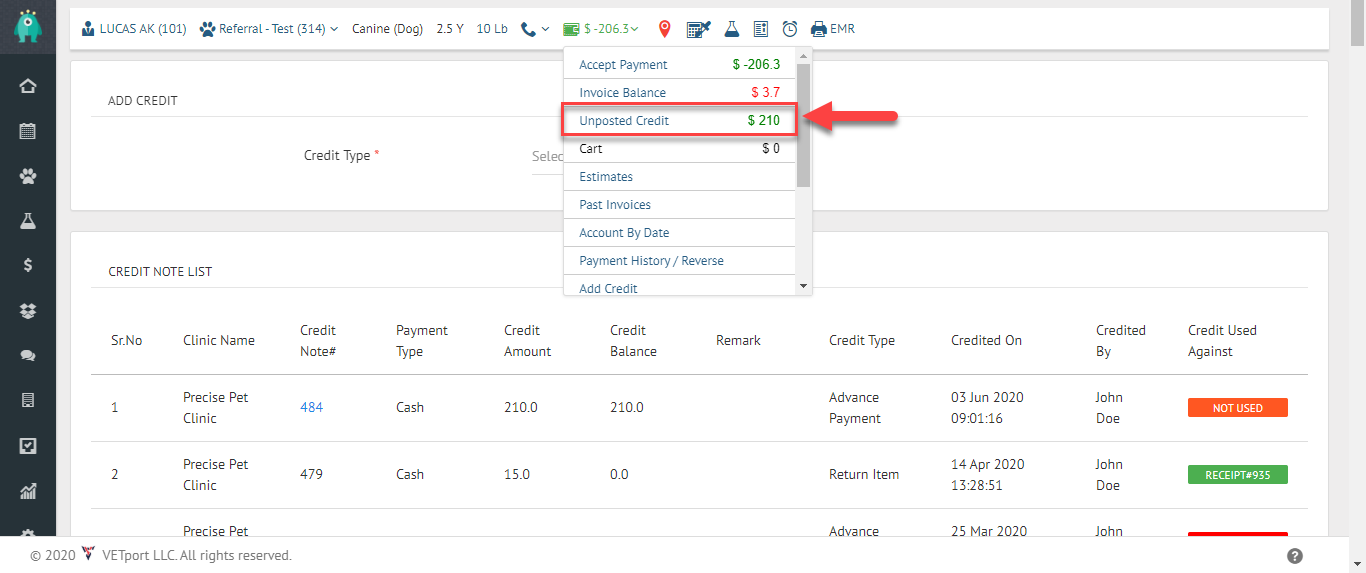Click the 15.0 credit amount cell
This screenshot has width=1366, height=573.
[x=516, y=474]
